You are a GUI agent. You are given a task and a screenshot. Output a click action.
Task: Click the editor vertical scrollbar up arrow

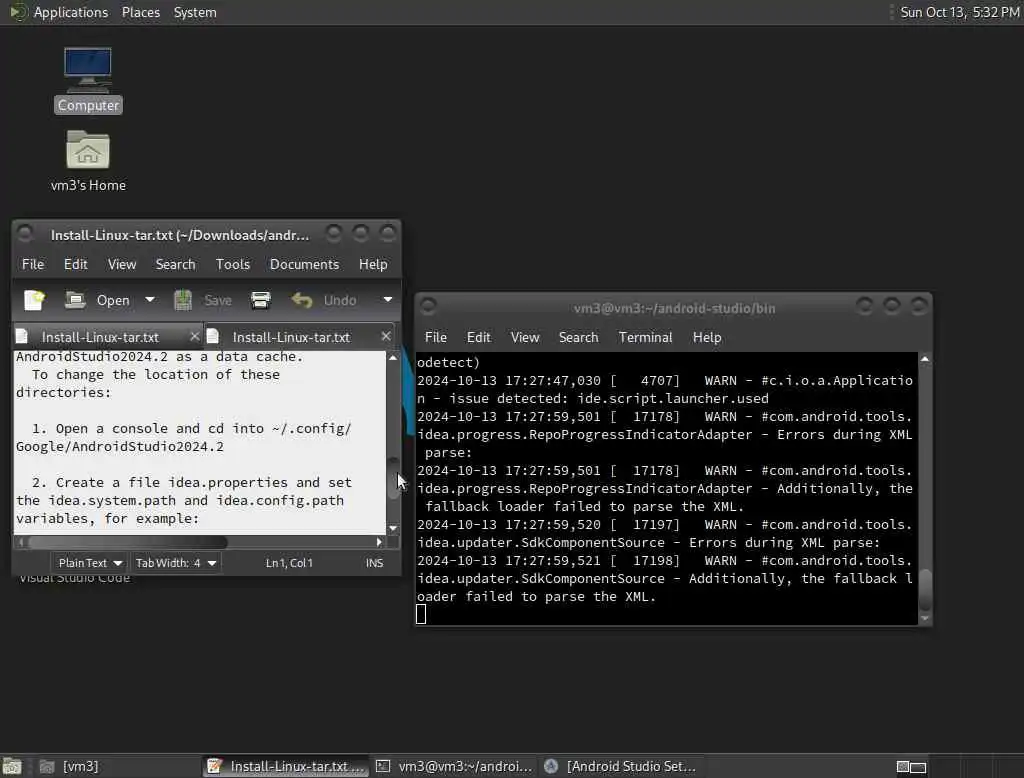[x=393, y=358]
